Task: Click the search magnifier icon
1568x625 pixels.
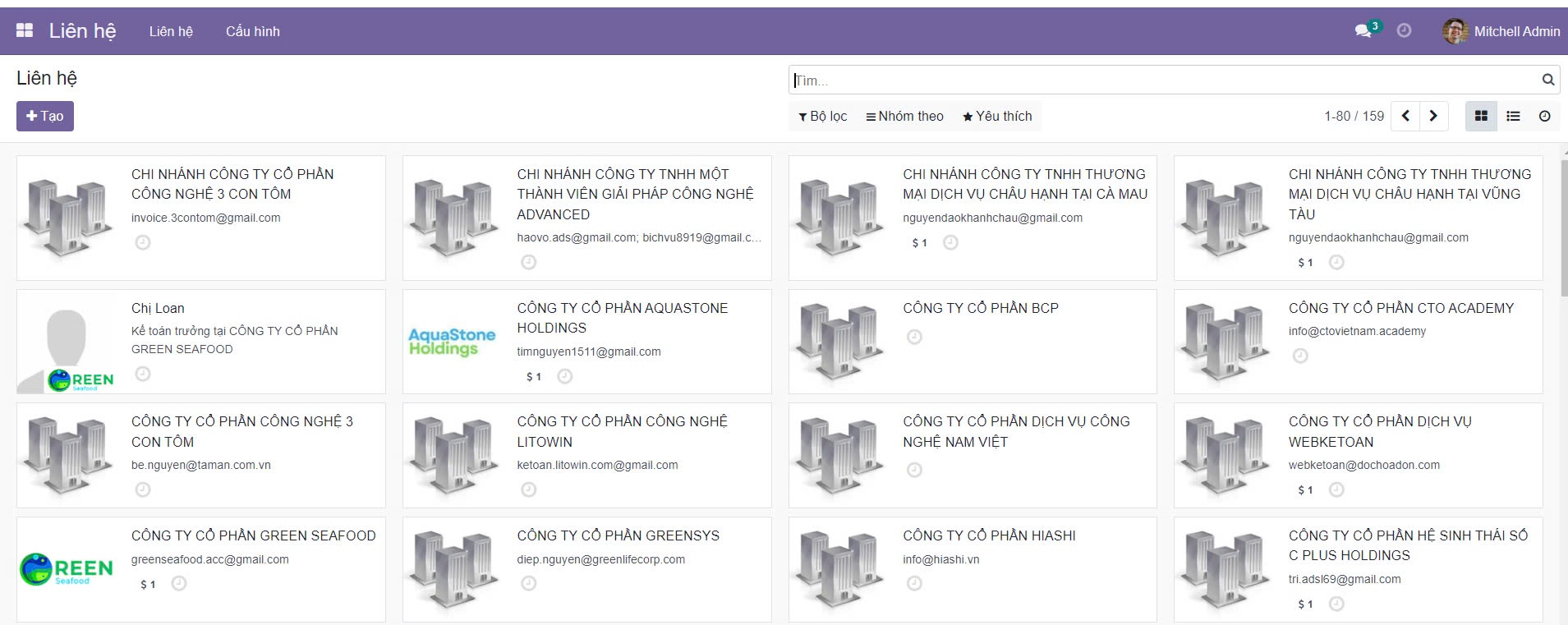Action: pyautogui.click(x=1547, y=80)
